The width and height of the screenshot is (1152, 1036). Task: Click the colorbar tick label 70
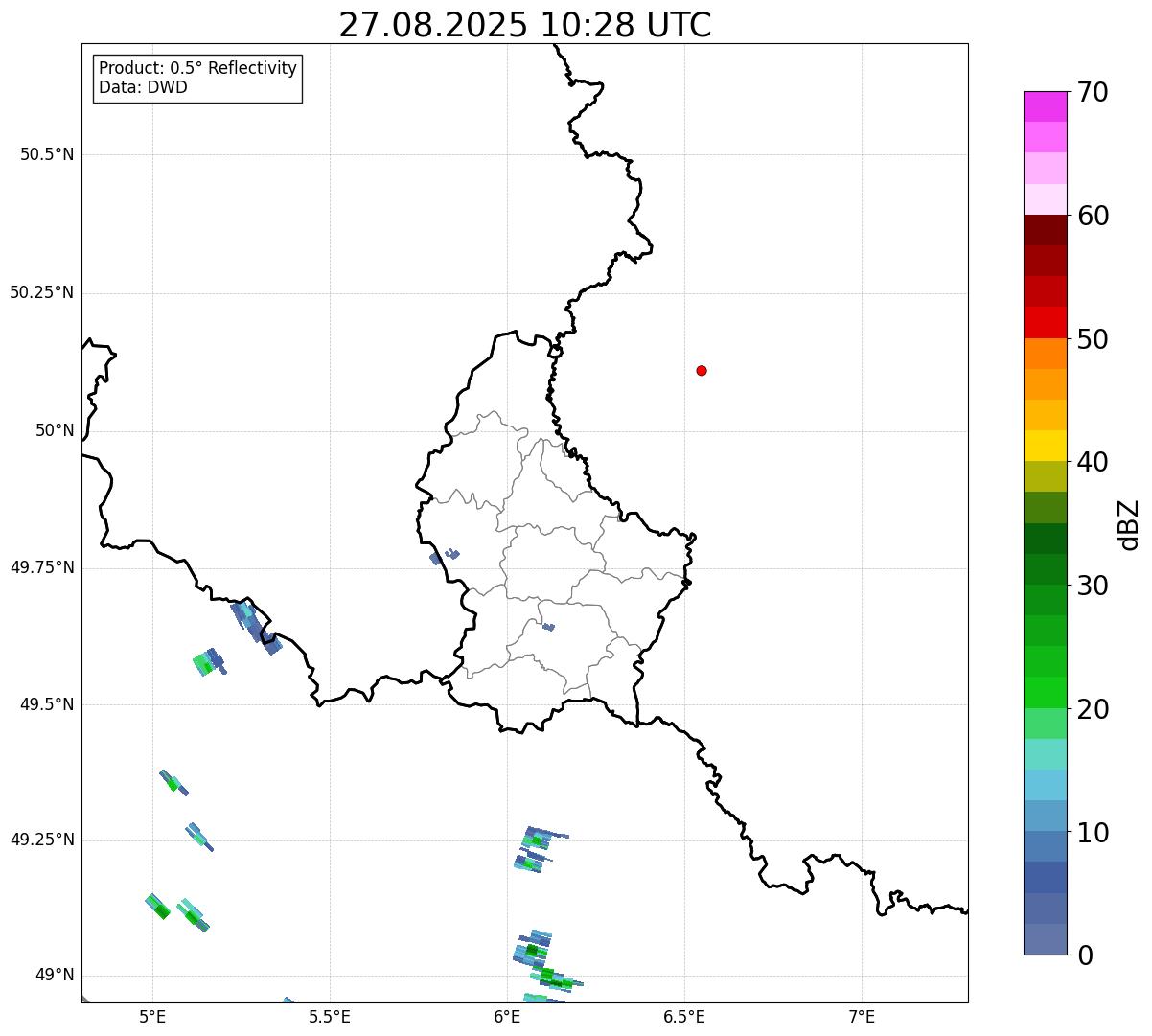point(1093,92)
